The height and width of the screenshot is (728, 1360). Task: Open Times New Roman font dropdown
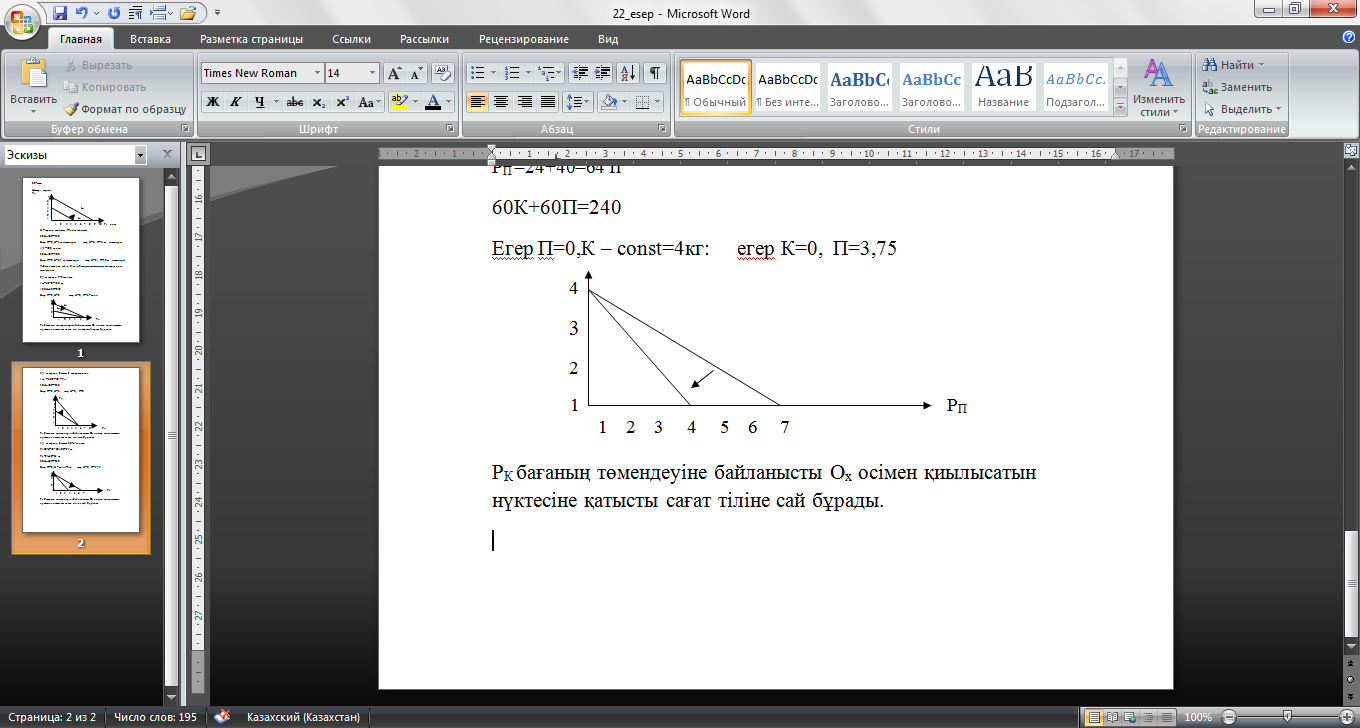click(318, 73)
